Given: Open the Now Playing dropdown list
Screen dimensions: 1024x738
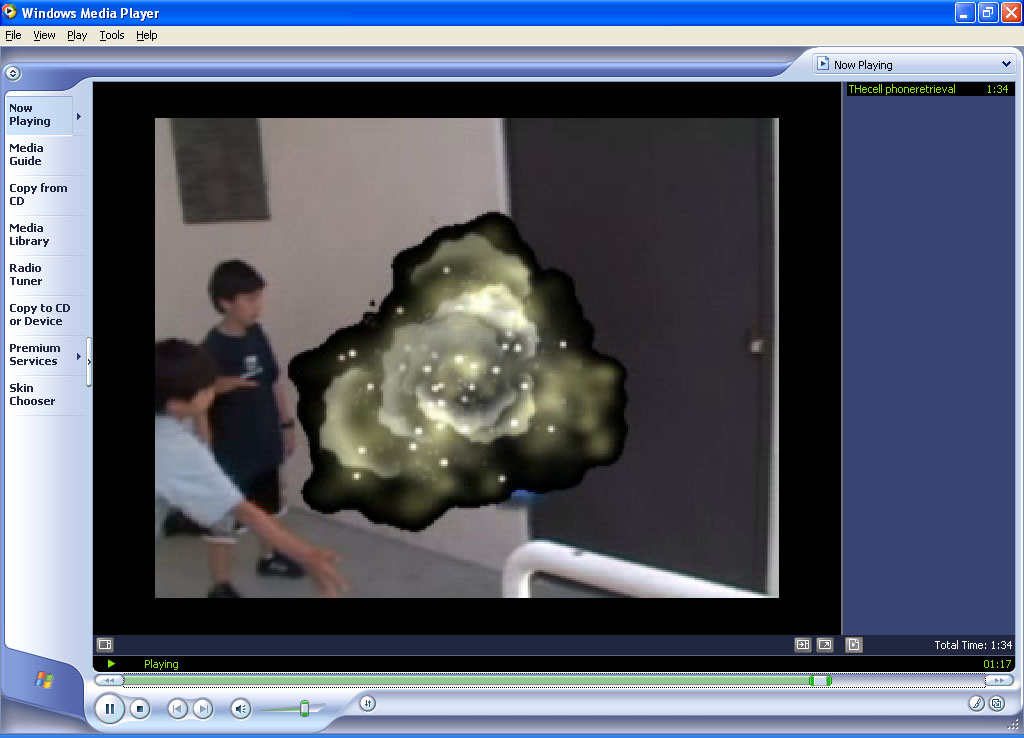Looking at the screenshot, I should pyautogui.click(x=1006, y=64).
